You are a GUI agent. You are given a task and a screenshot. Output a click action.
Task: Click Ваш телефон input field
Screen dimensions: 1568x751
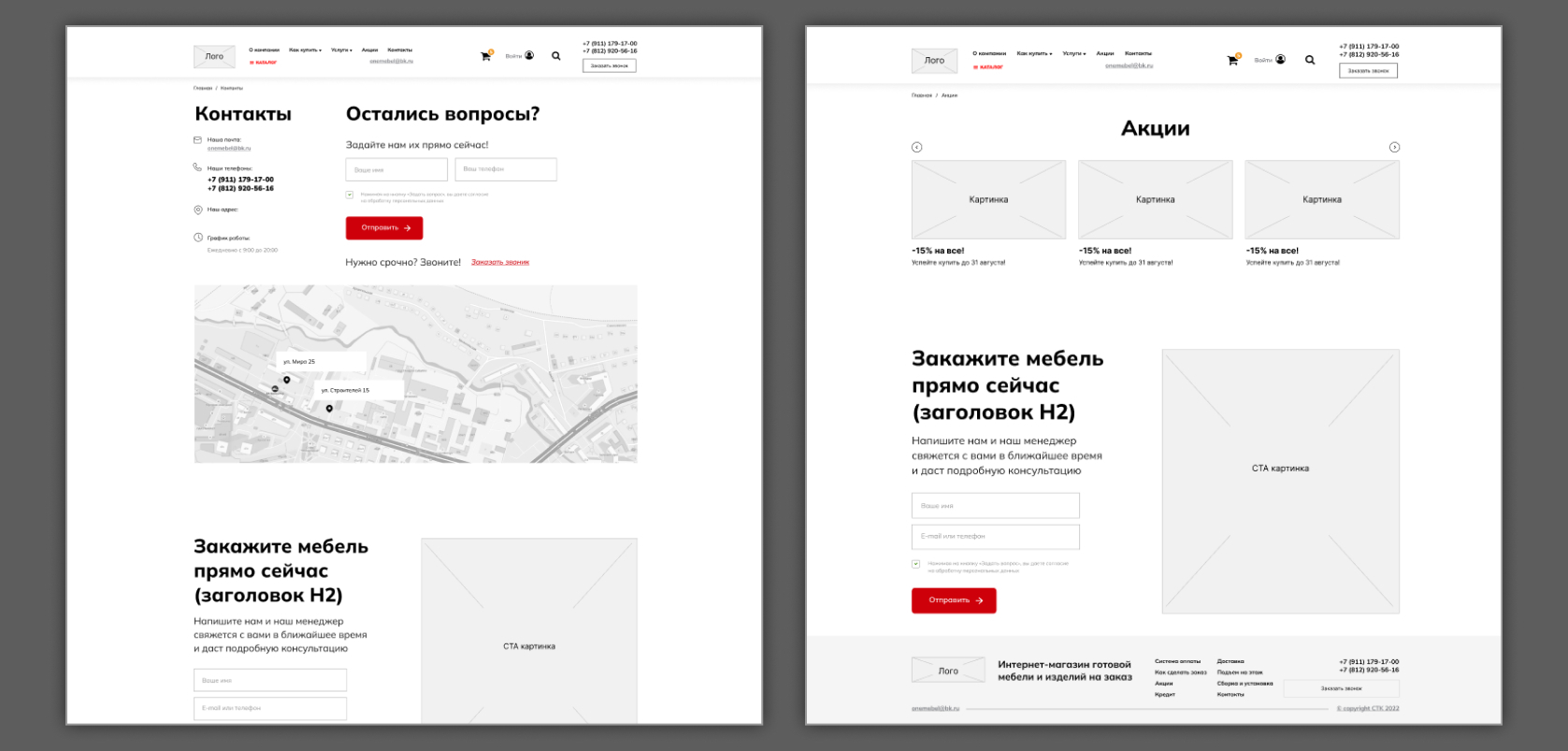pyautogui.click(x=506, y=169)
